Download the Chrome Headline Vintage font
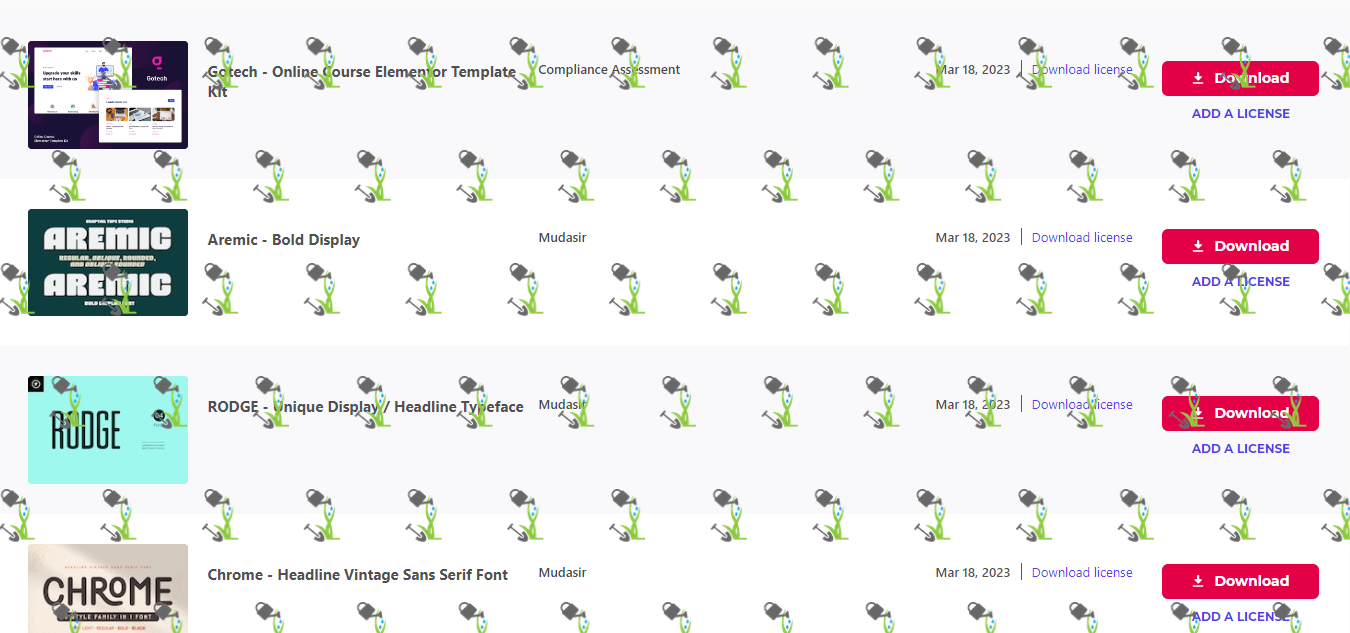Image resolution: width=1350 pixels, height=633 pixels. coord(1240,581)
